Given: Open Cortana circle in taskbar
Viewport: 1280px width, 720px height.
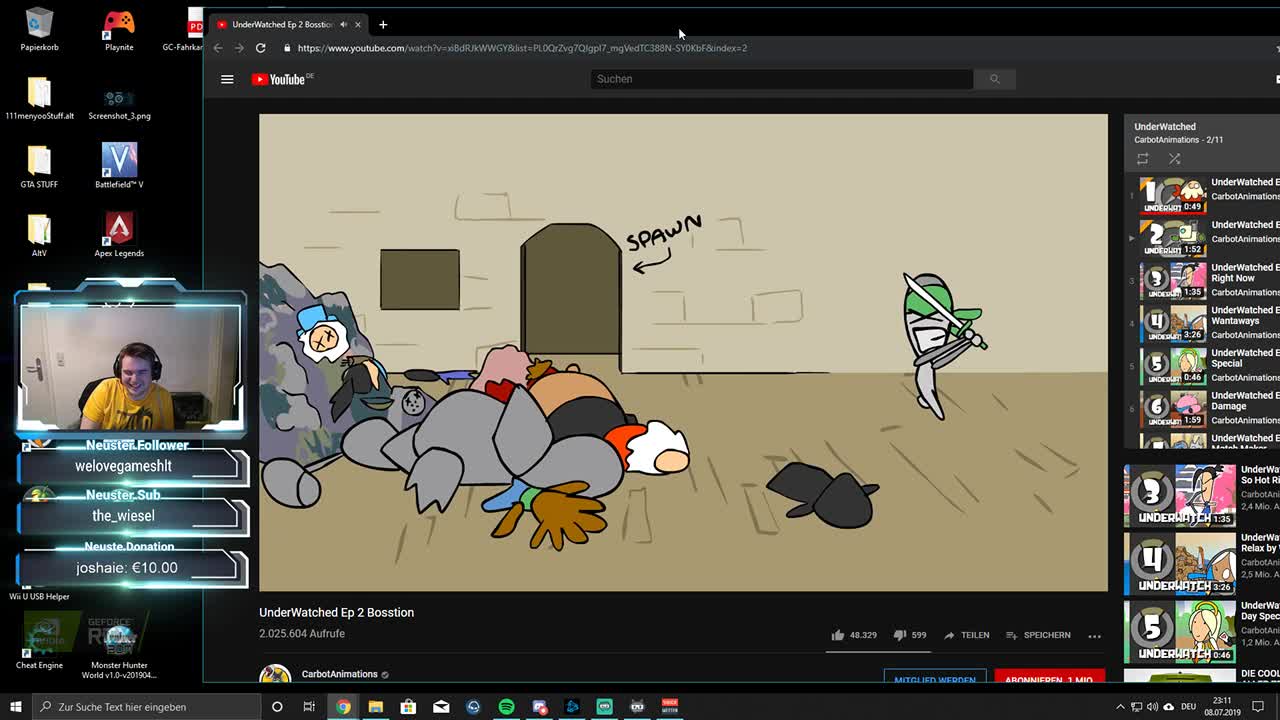Looking at the screenshot, I should (277, 707).
